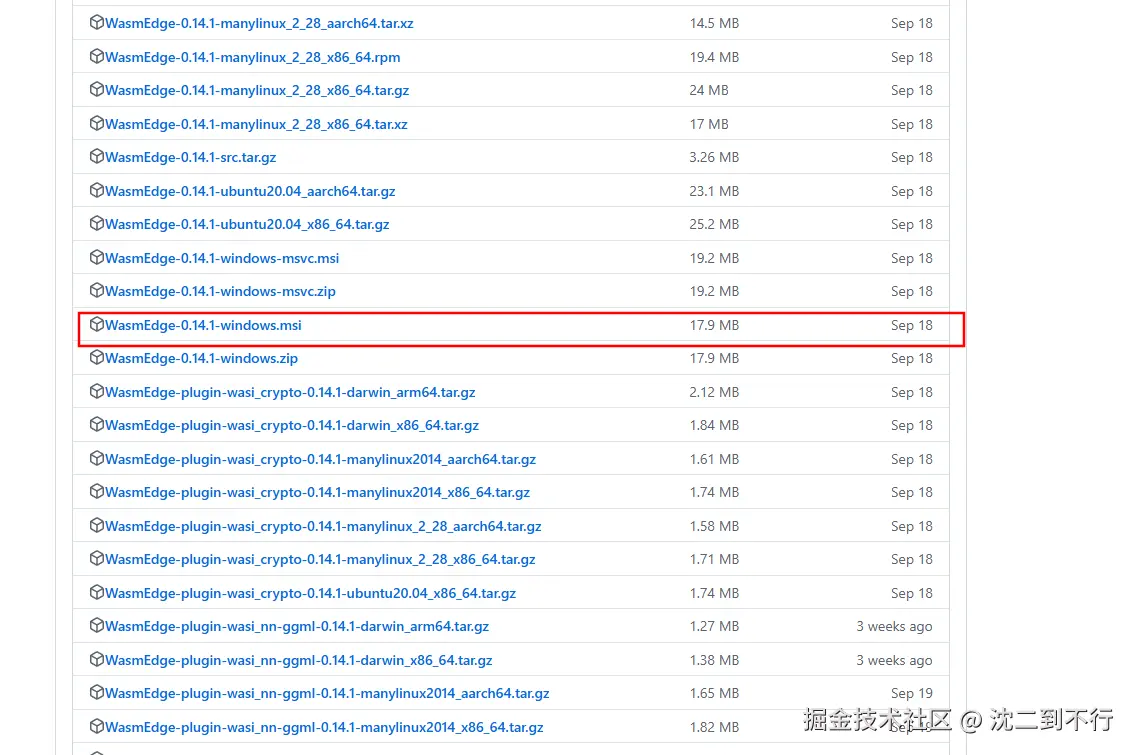
Task: Click package icon beside wasi_crypto manylinux_2_28_aarch64
Action: click(96, 526)
